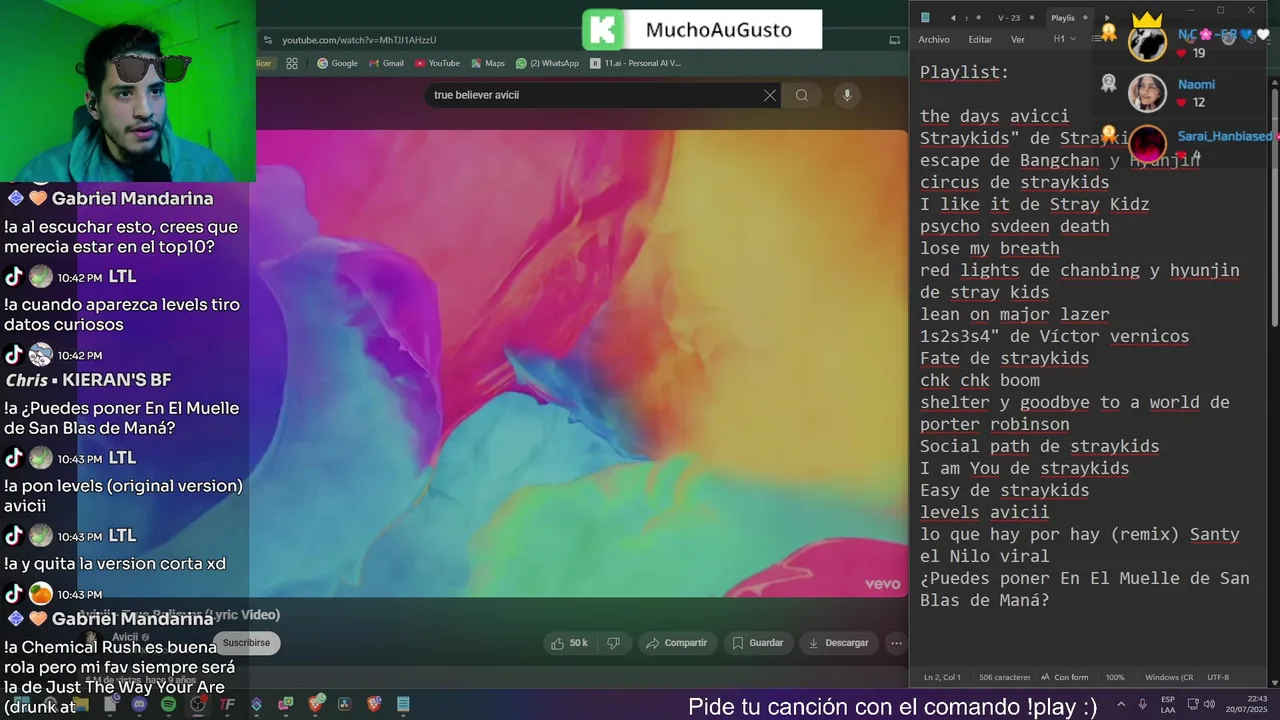1280x720 pixels.
Task: Activate YouTube voice search microphone
Action: 847,95
